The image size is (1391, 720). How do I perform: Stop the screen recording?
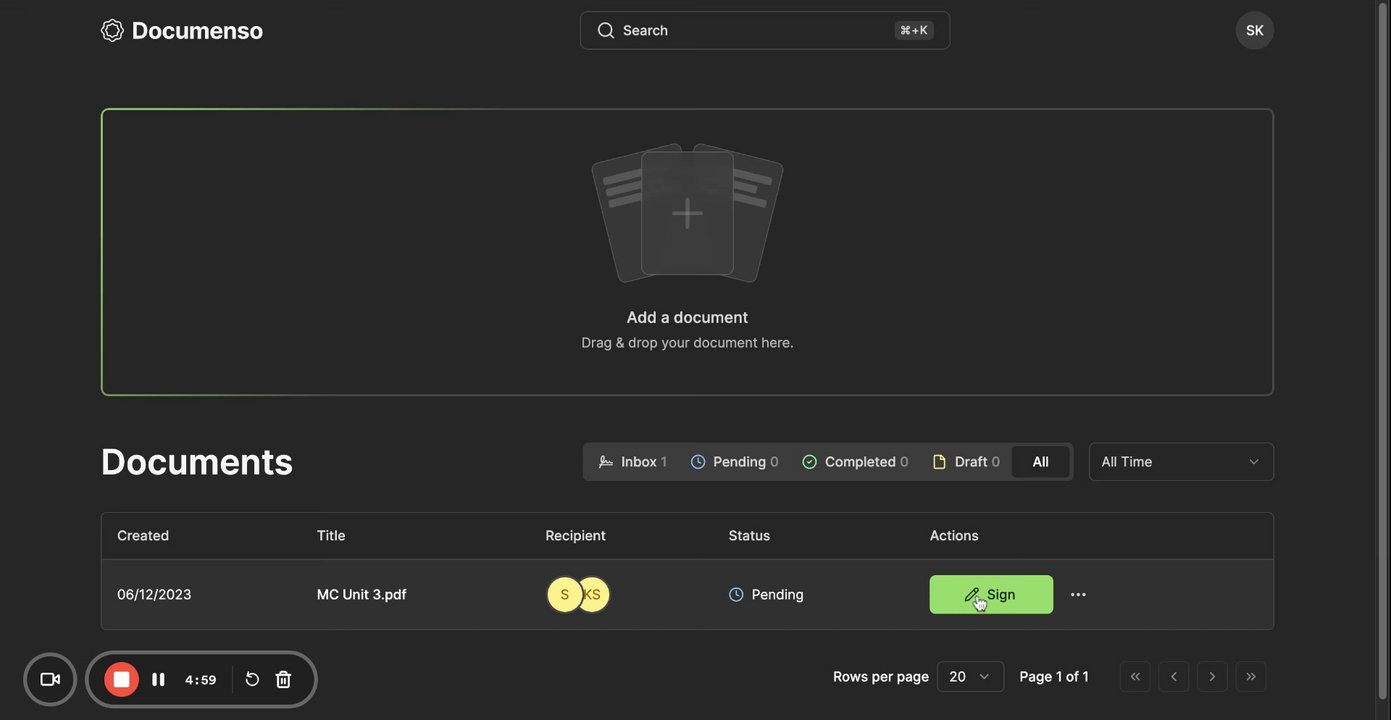coord(122,680)
